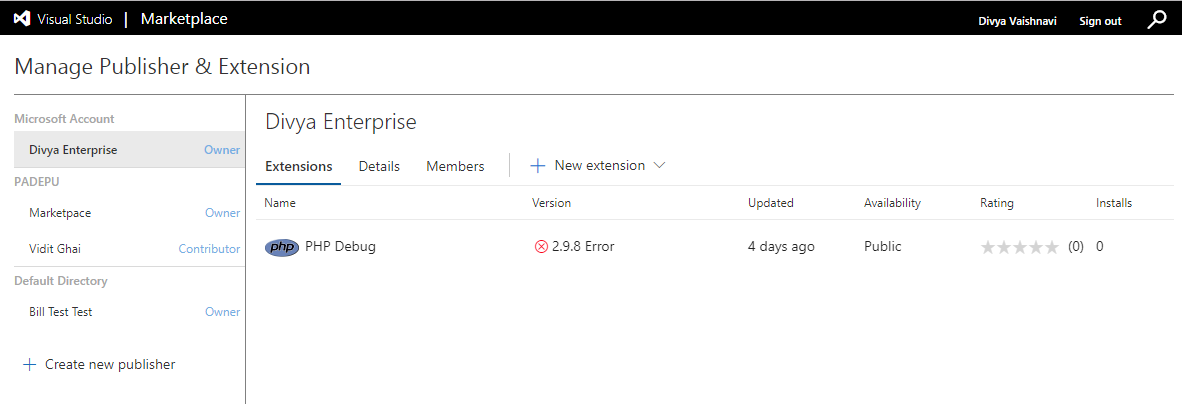The image size is (1182, 404).
Task: Click New extension button label
Action: pyautogui.click(x=600, y=165)
